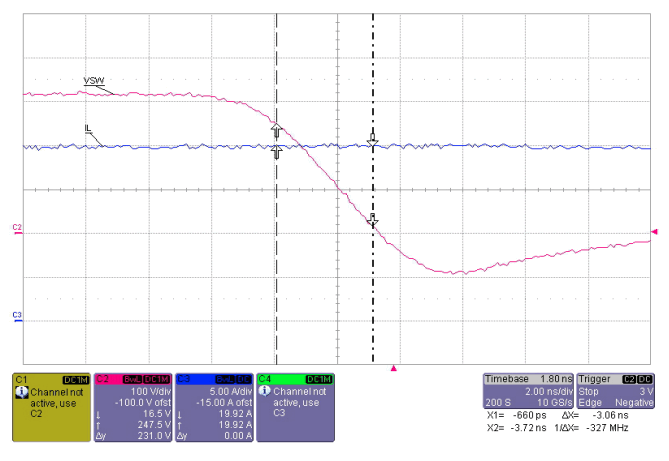Screen dimensions: 669x461
Task: Select the down arrow cursor marker on VSW trace
Action: [372, 220]
